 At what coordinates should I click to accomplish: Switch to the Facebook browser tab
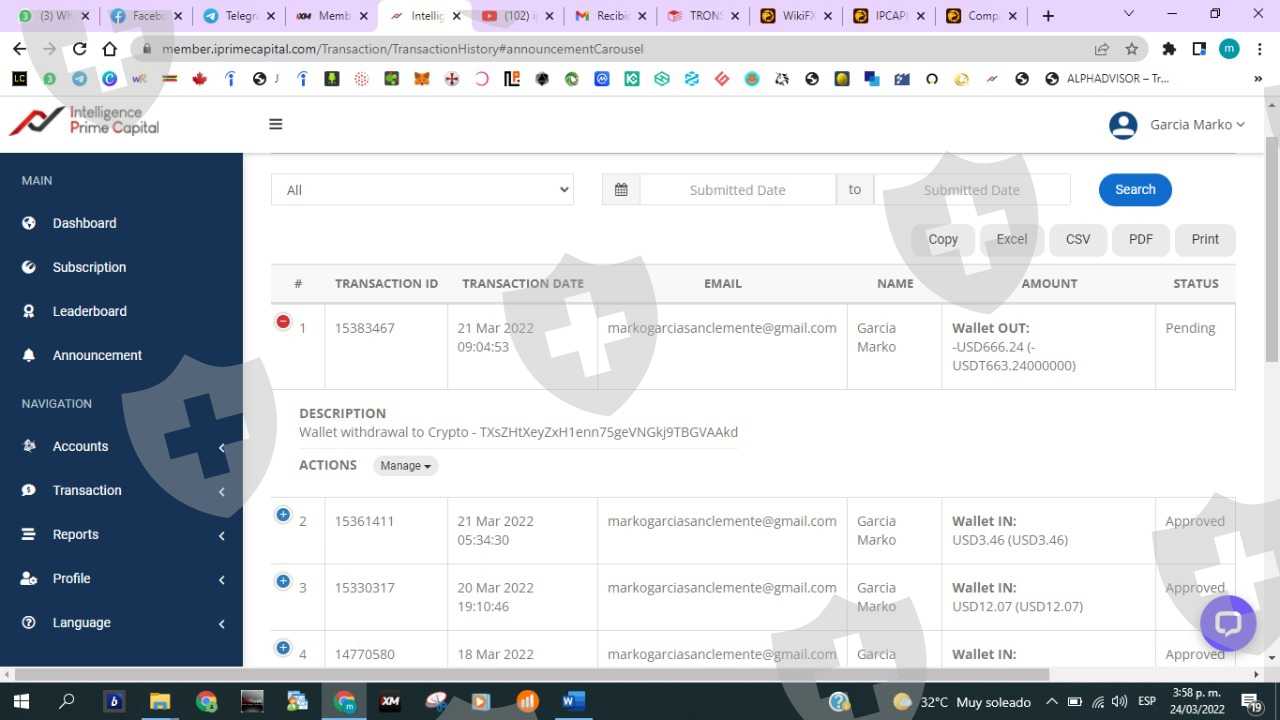click(x=146, y=16)
